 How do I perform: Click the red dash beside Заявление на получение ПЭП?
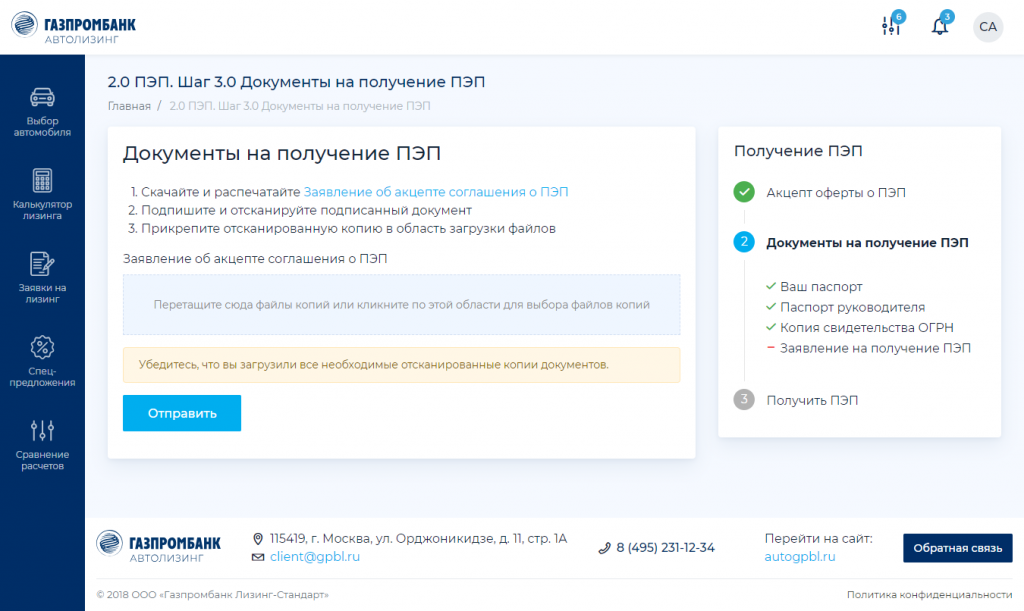pos(771,347)
